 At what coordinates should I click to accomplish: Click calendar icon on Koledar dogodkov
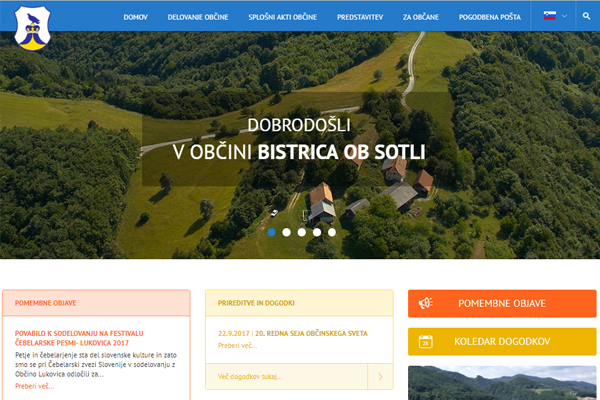coord(425,341)
